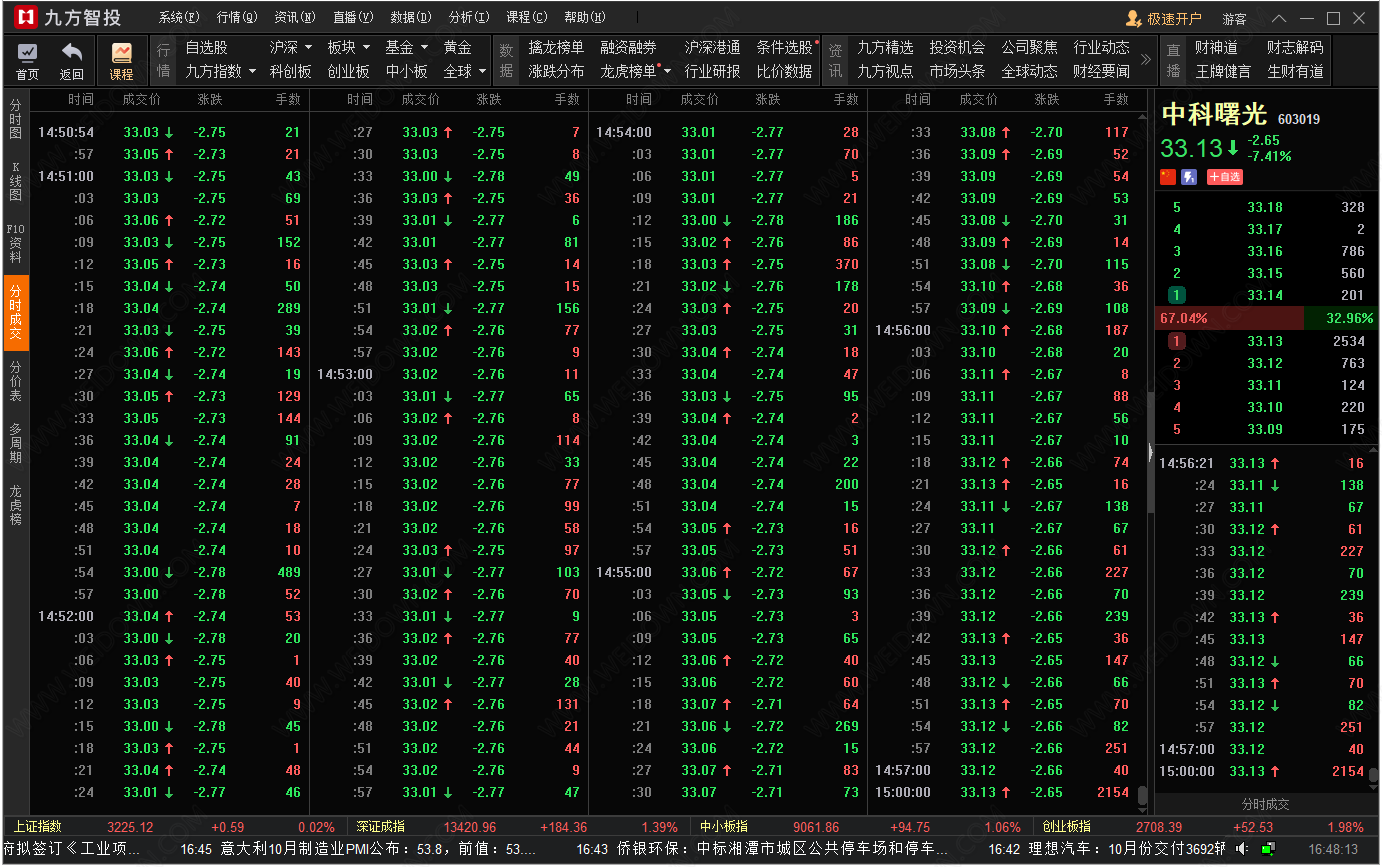The image size is (1382, 867).
Task: Switch to the 分时图 side tab
Action: 16,119
